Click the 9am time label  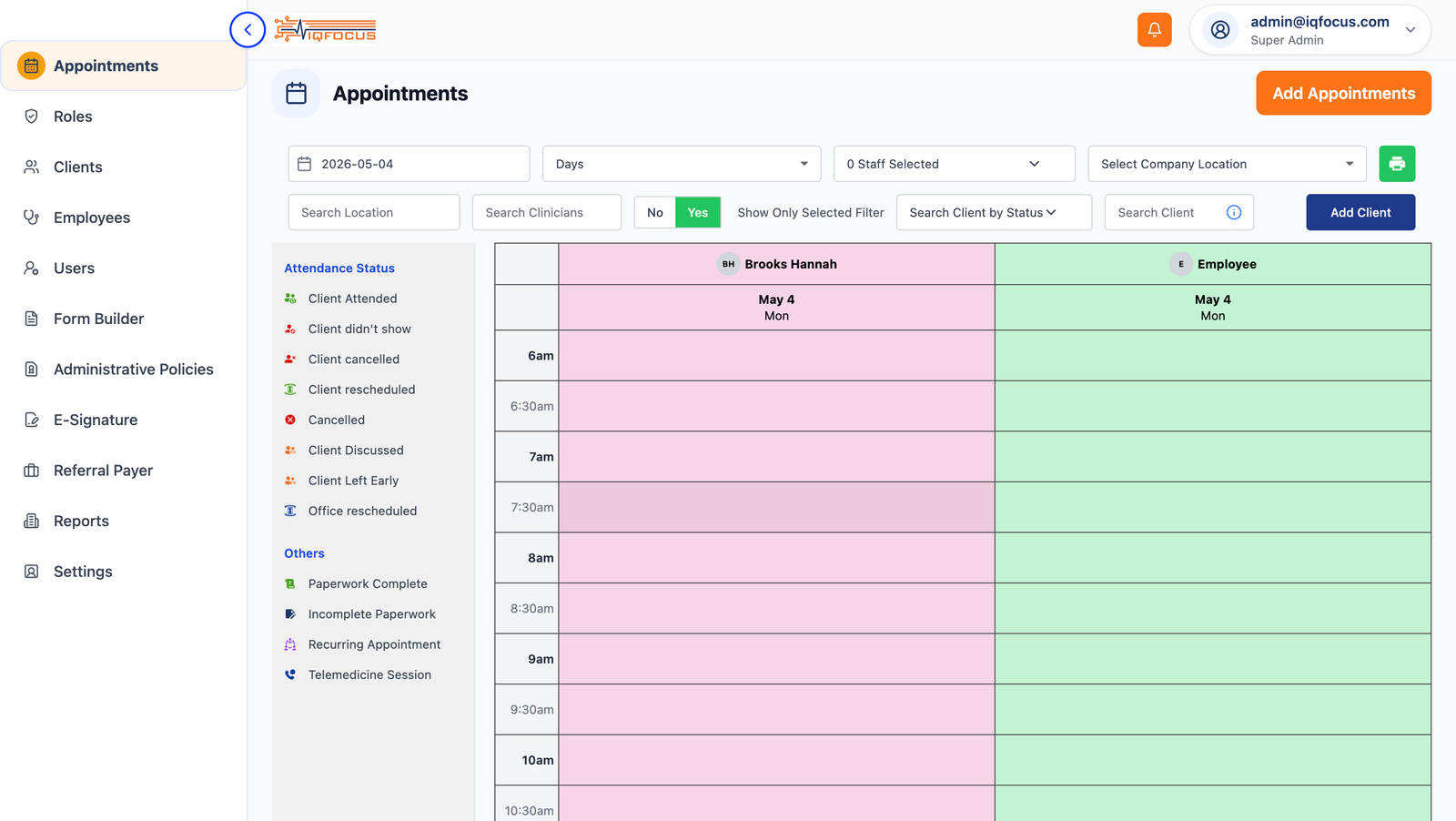click(x=541, y=659)
